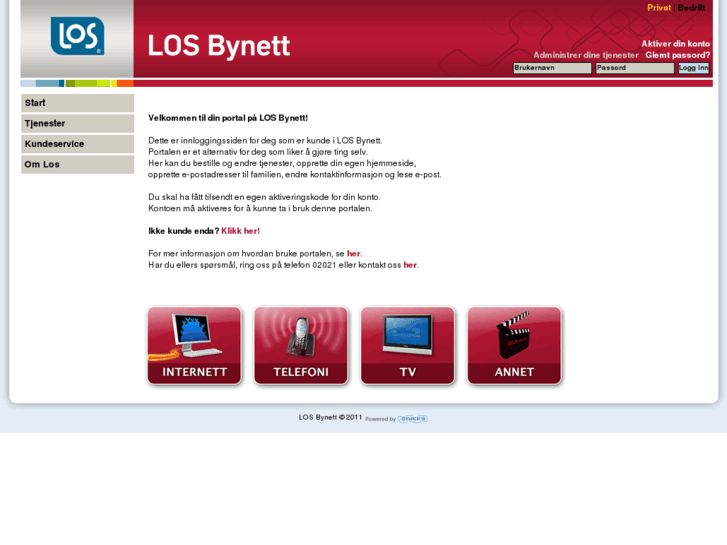The image size is (727, 545).
Task: Open the TELEFONI service tile
Action: [301, 346]
